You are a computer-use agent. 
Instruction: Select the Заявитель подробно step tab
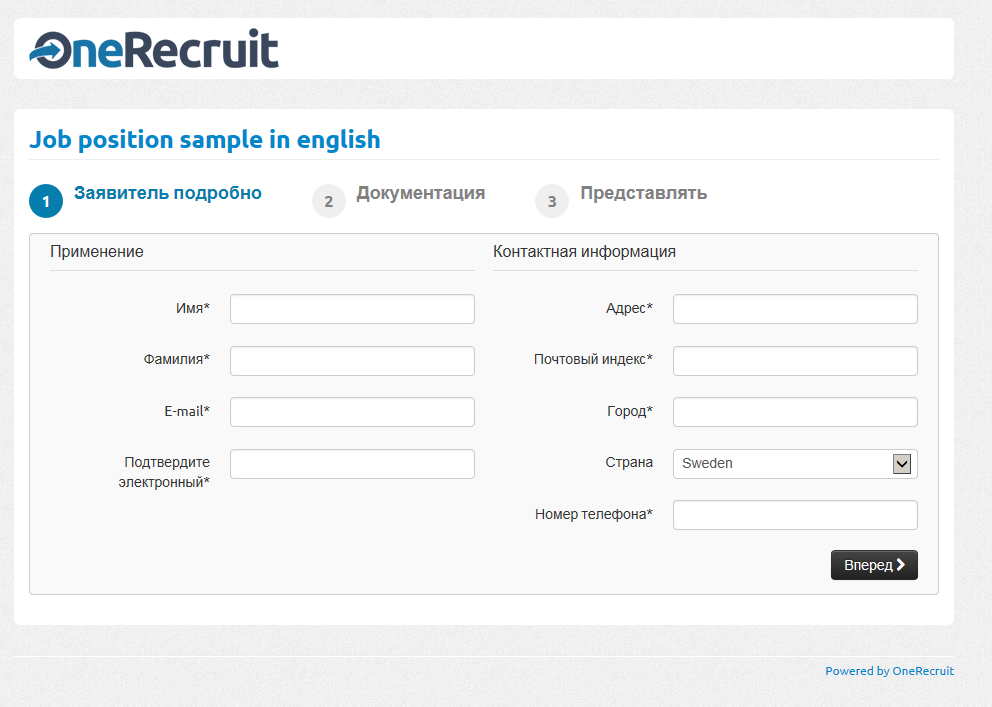[x=168, y=193]
